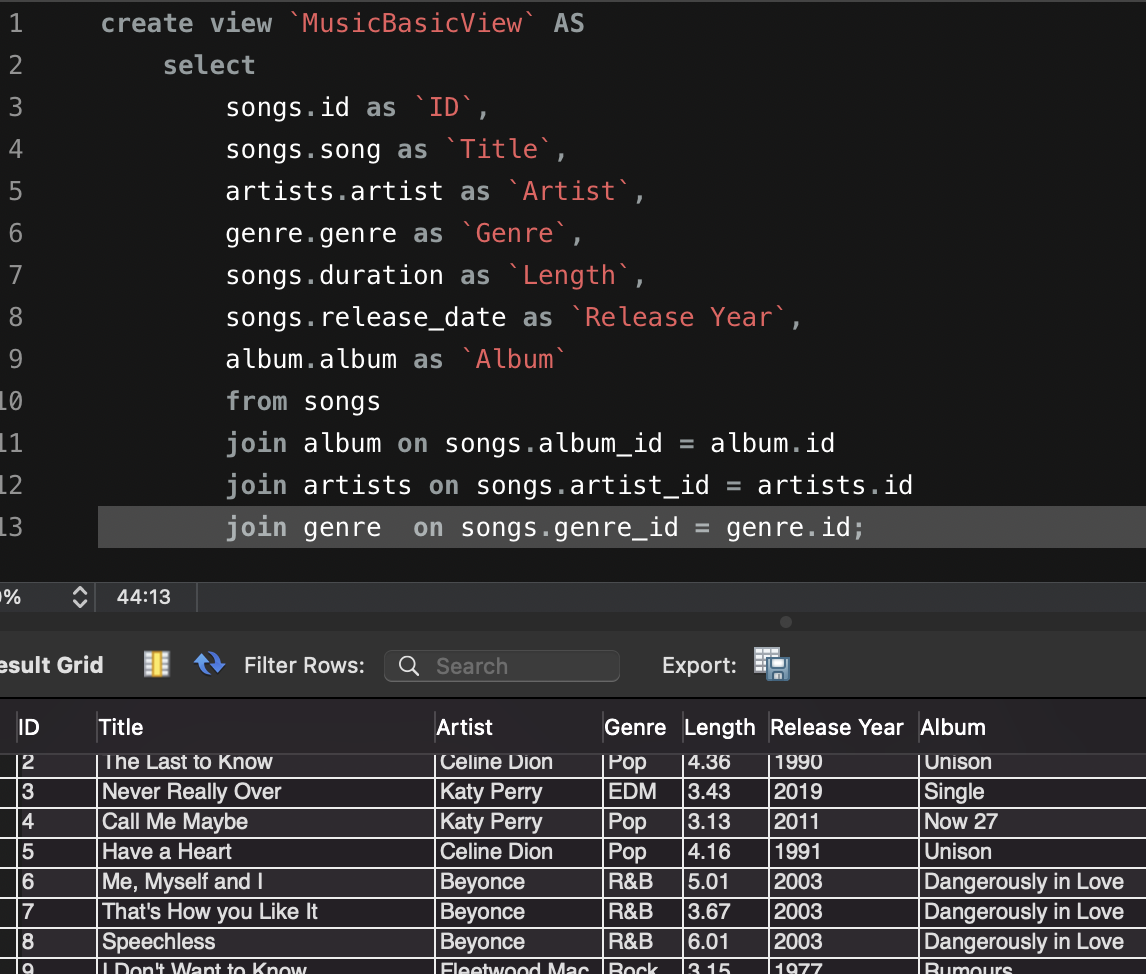1146x974 pixels.
Task: Click Dangerously in Love in the Speechless row
Action: 1032,942
